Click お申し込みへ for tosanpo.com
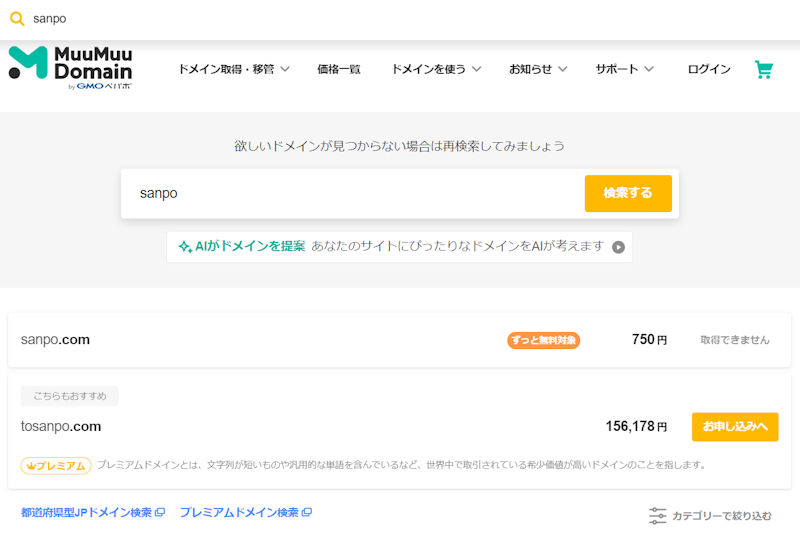Screen dimensions: 800x536 (x=734, y=427)
